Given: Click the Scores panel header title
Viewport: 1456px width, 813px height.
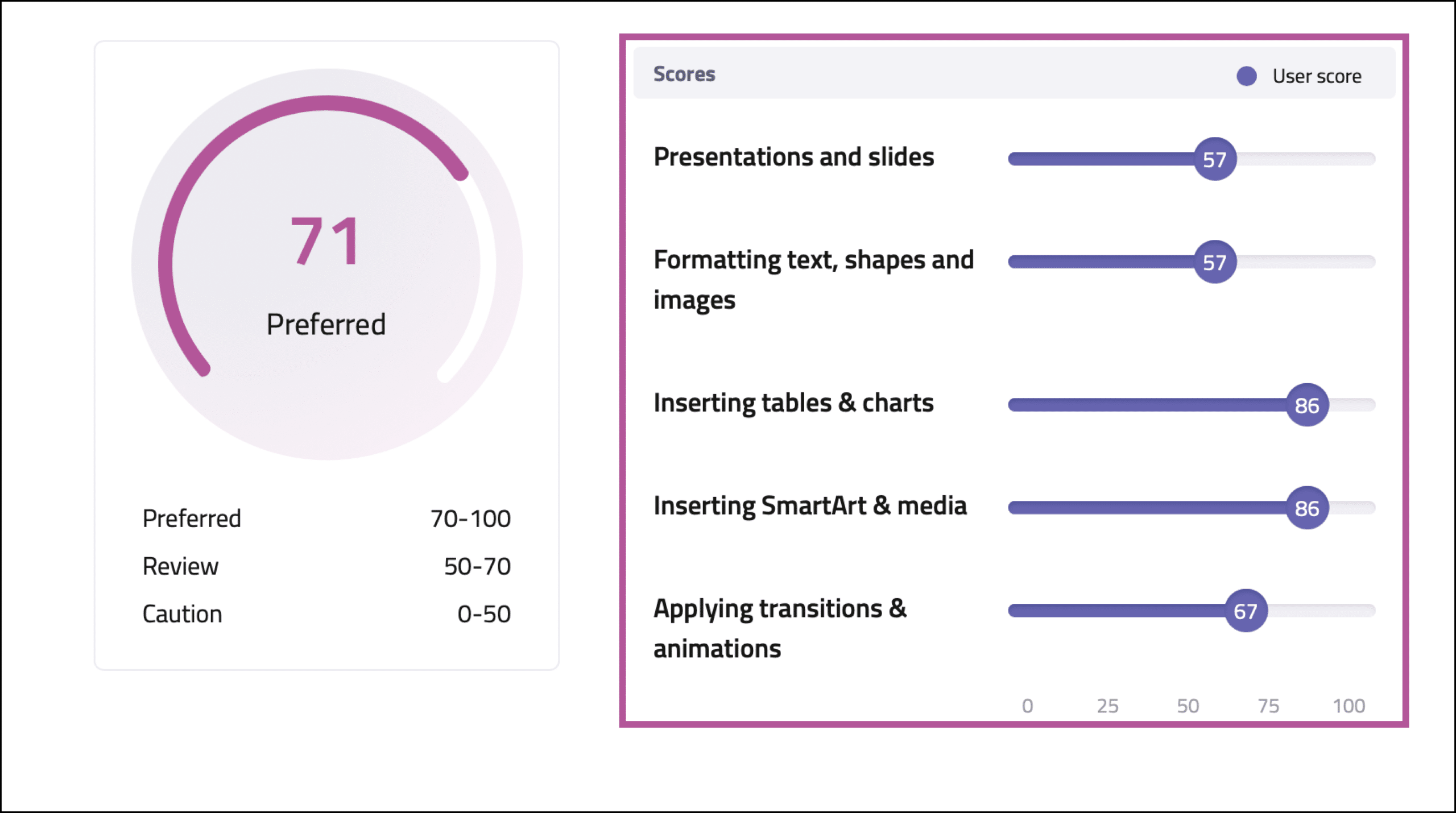Looking at the screenshot, I should coord(684,74).
